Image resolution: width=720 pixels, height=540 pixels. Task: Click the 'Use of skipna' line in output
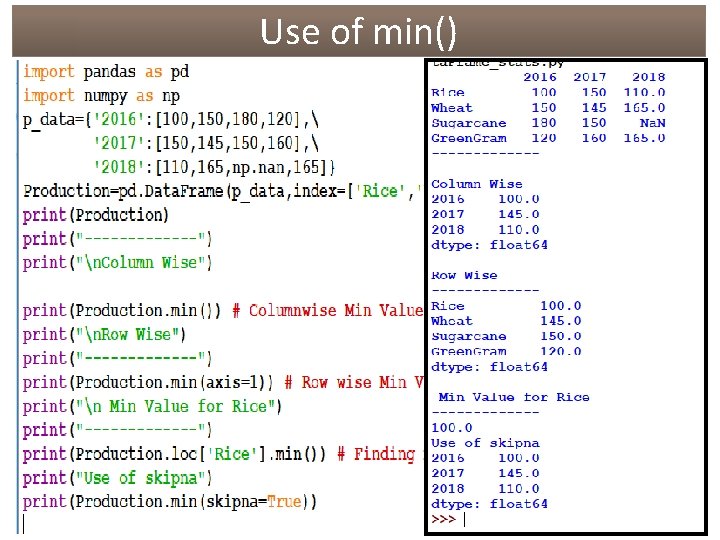pyautogui.click(x=485, y=443)
